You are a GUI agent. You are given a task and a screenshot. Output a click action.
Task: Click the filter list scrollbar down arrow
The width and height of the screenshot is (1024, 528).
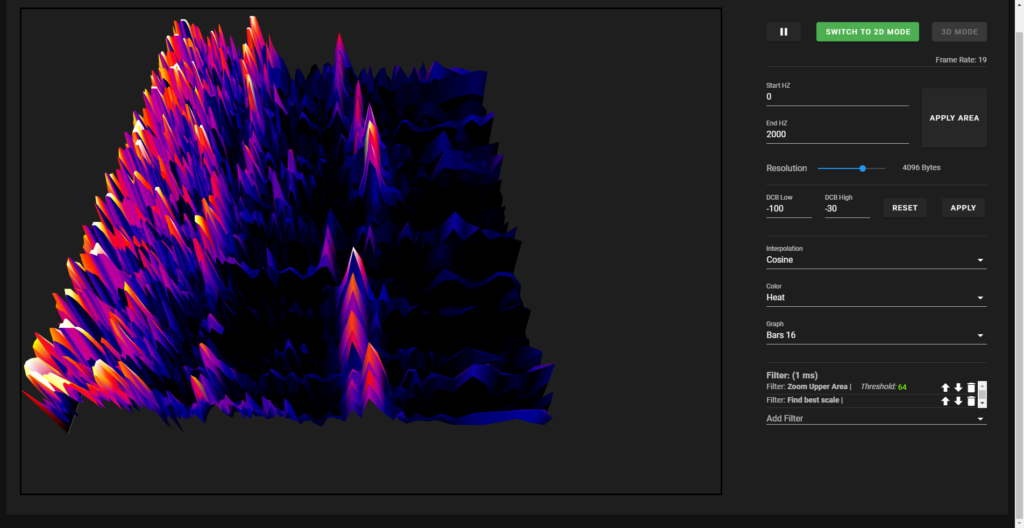982,404
